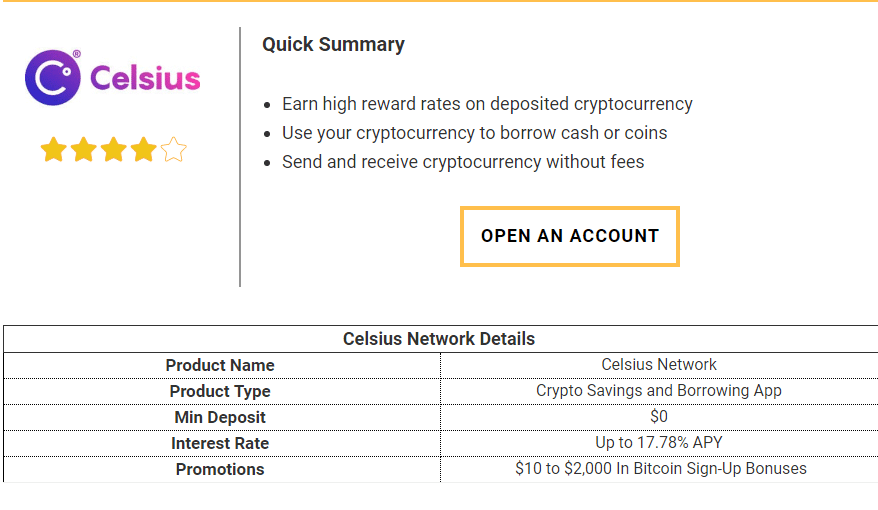Screen dimensions: 878x510
Task: Click the Product Name row label
Action: point(220,365)
